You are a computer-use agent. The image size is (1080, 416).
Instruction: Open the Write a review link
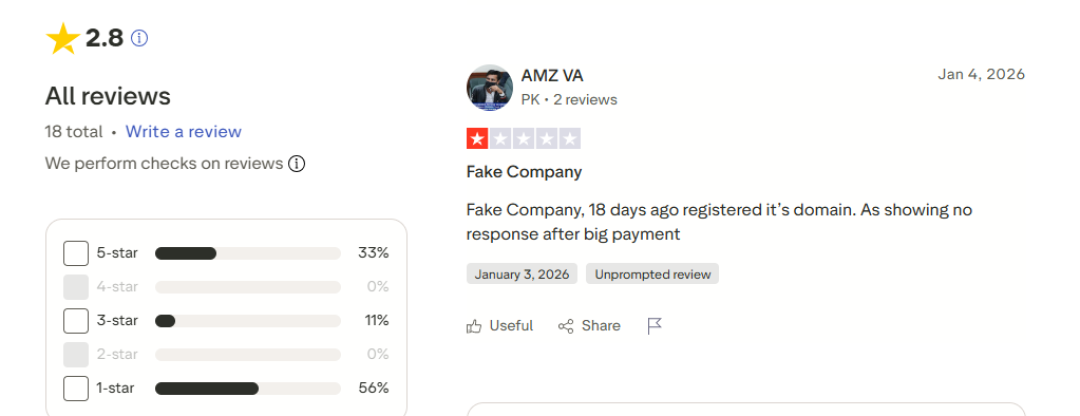point(183,132)
